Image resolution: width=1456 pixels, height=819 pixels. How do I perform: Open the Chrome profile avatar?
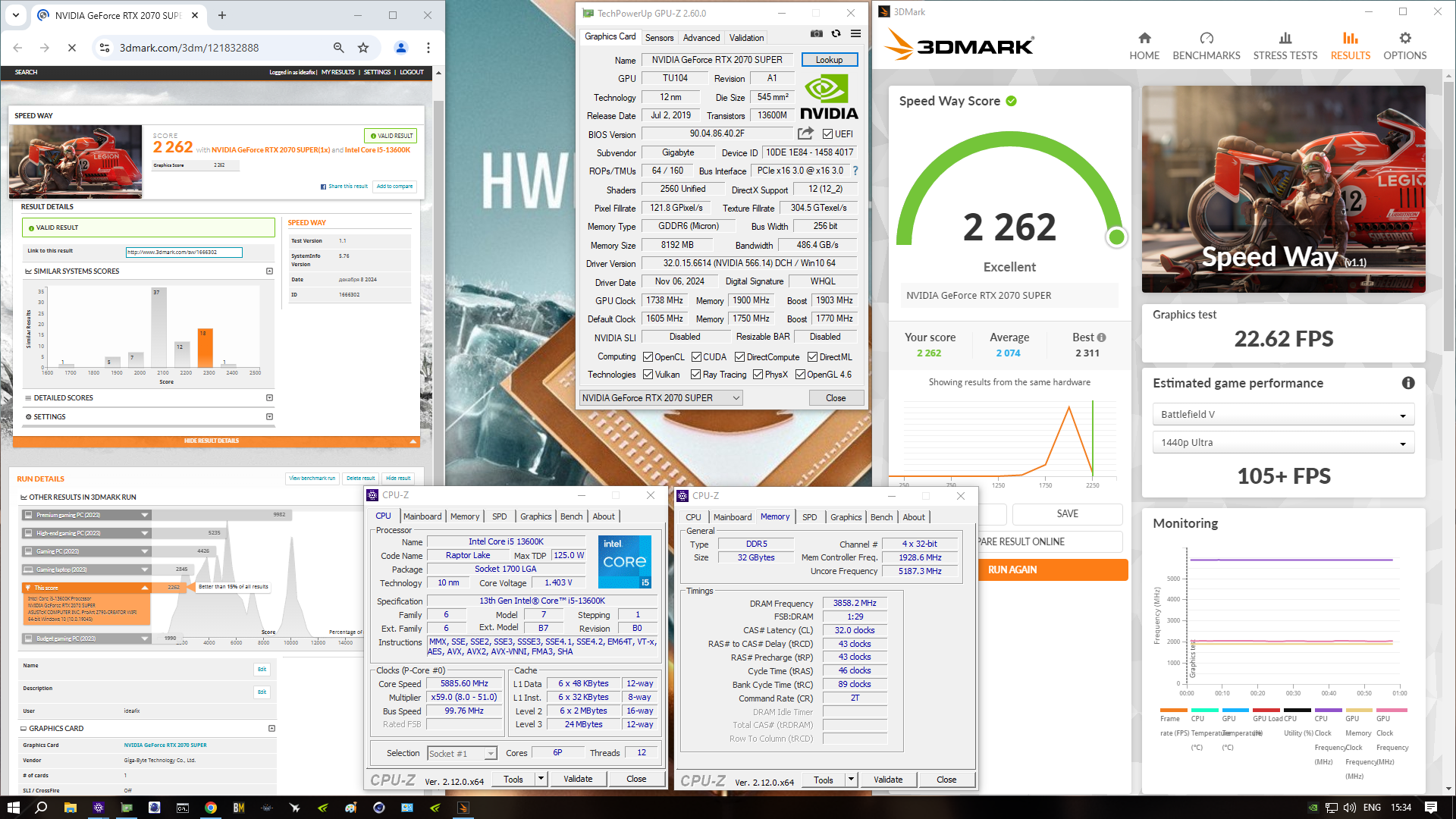(401, 48)
